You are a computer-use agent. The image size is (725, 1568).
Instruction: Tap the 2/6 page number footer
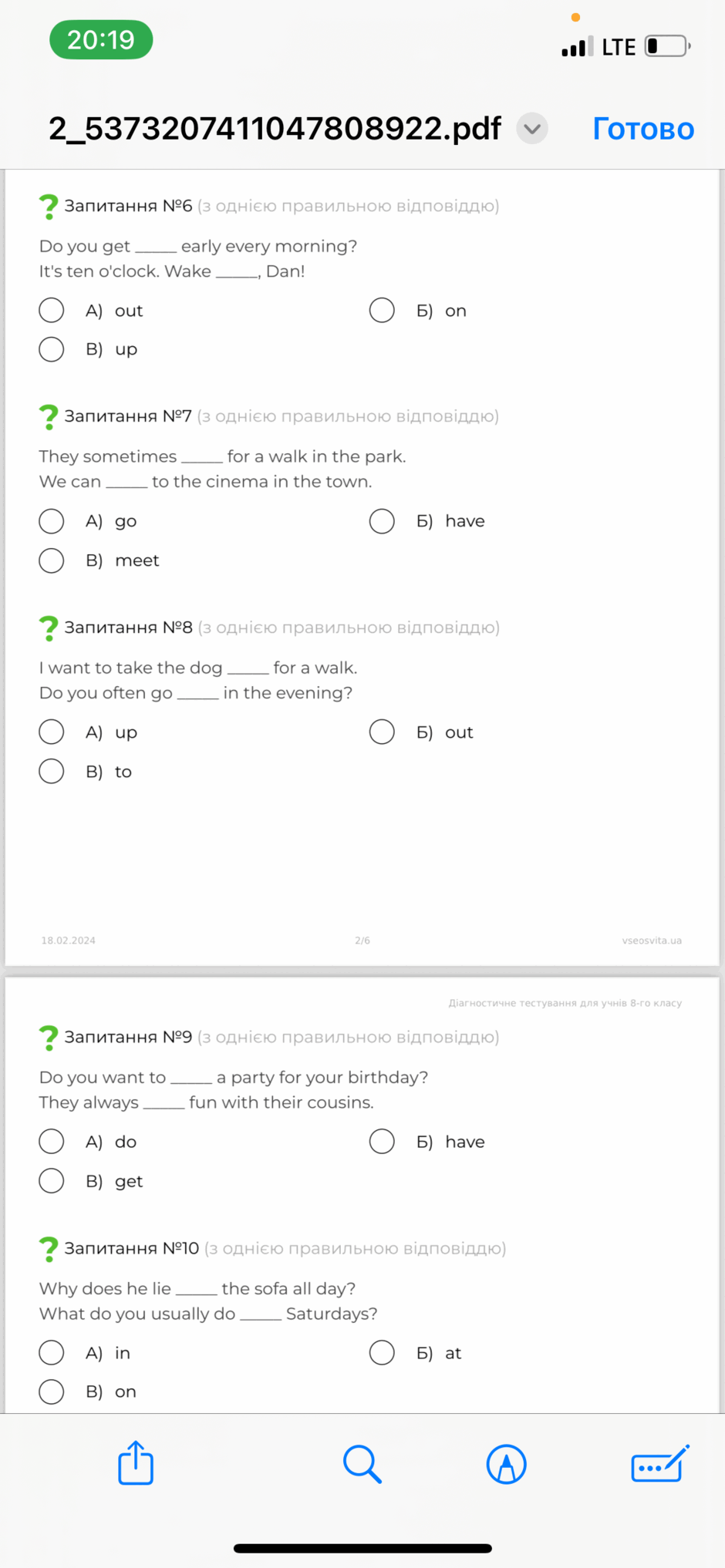[362, 940]
